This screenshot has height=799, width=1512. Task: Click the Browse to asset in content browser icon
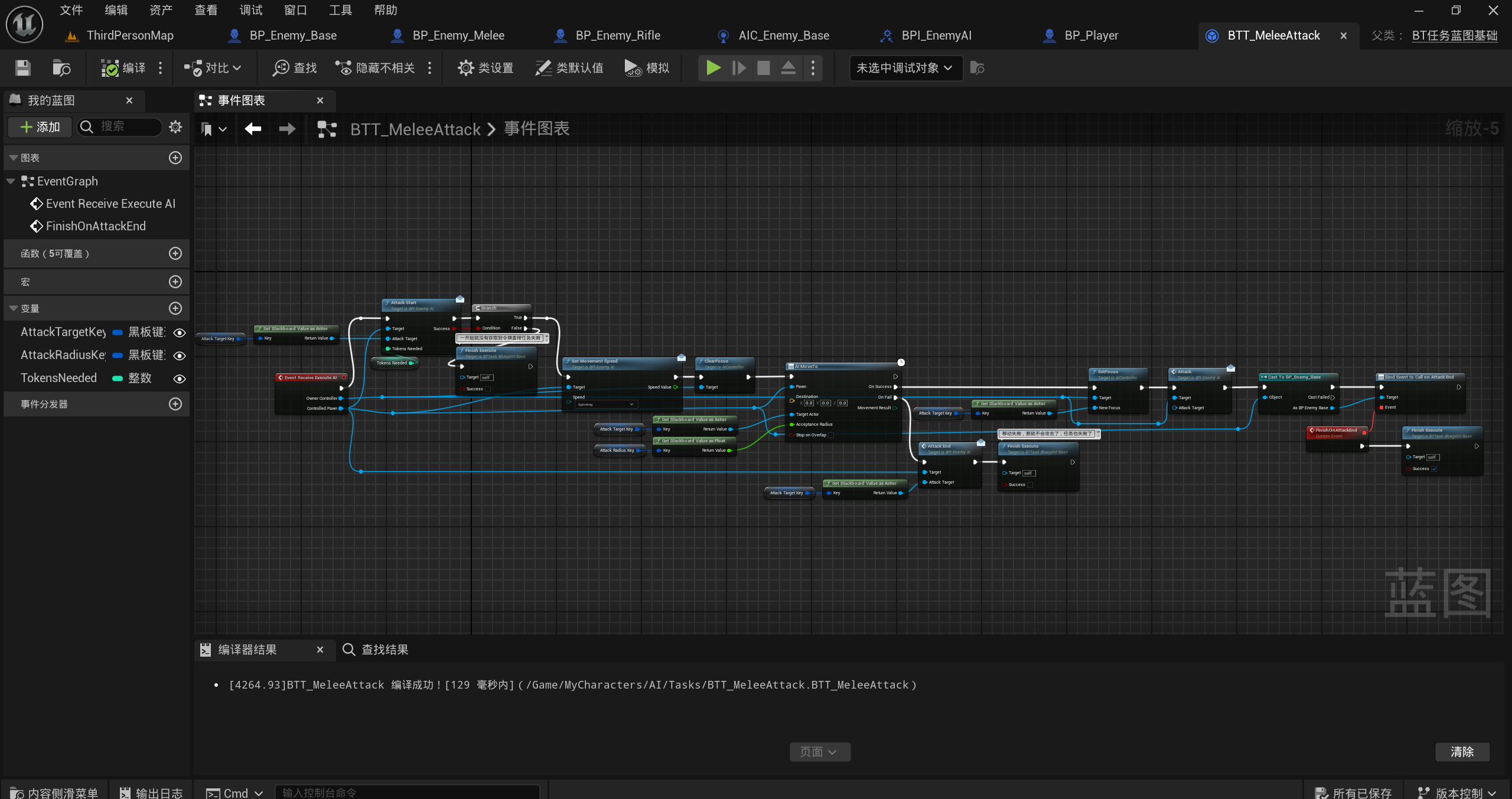click(61, 68)
